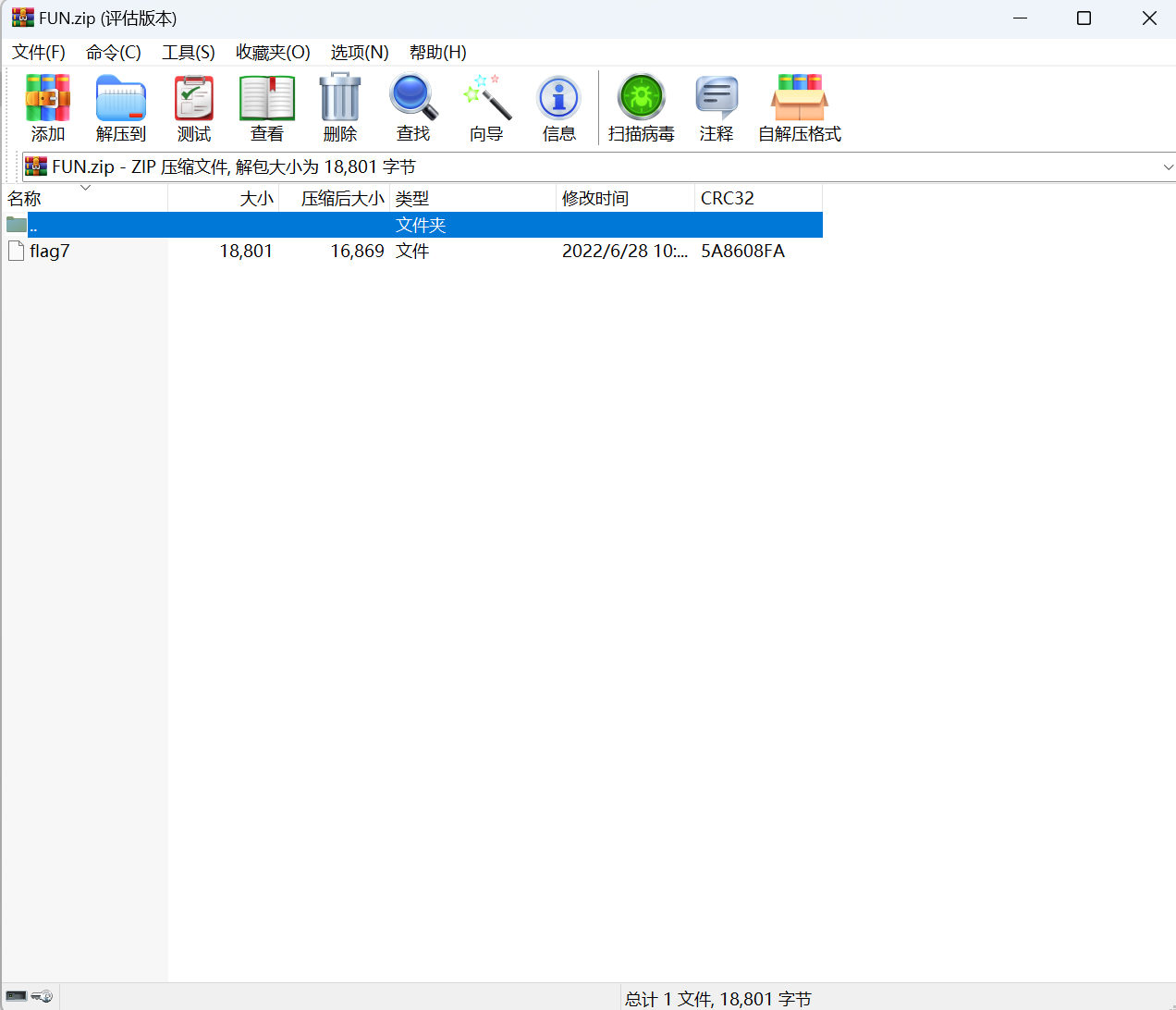Select the '..' parent folder row
1176x1010 pixels.
pos(412,225)
